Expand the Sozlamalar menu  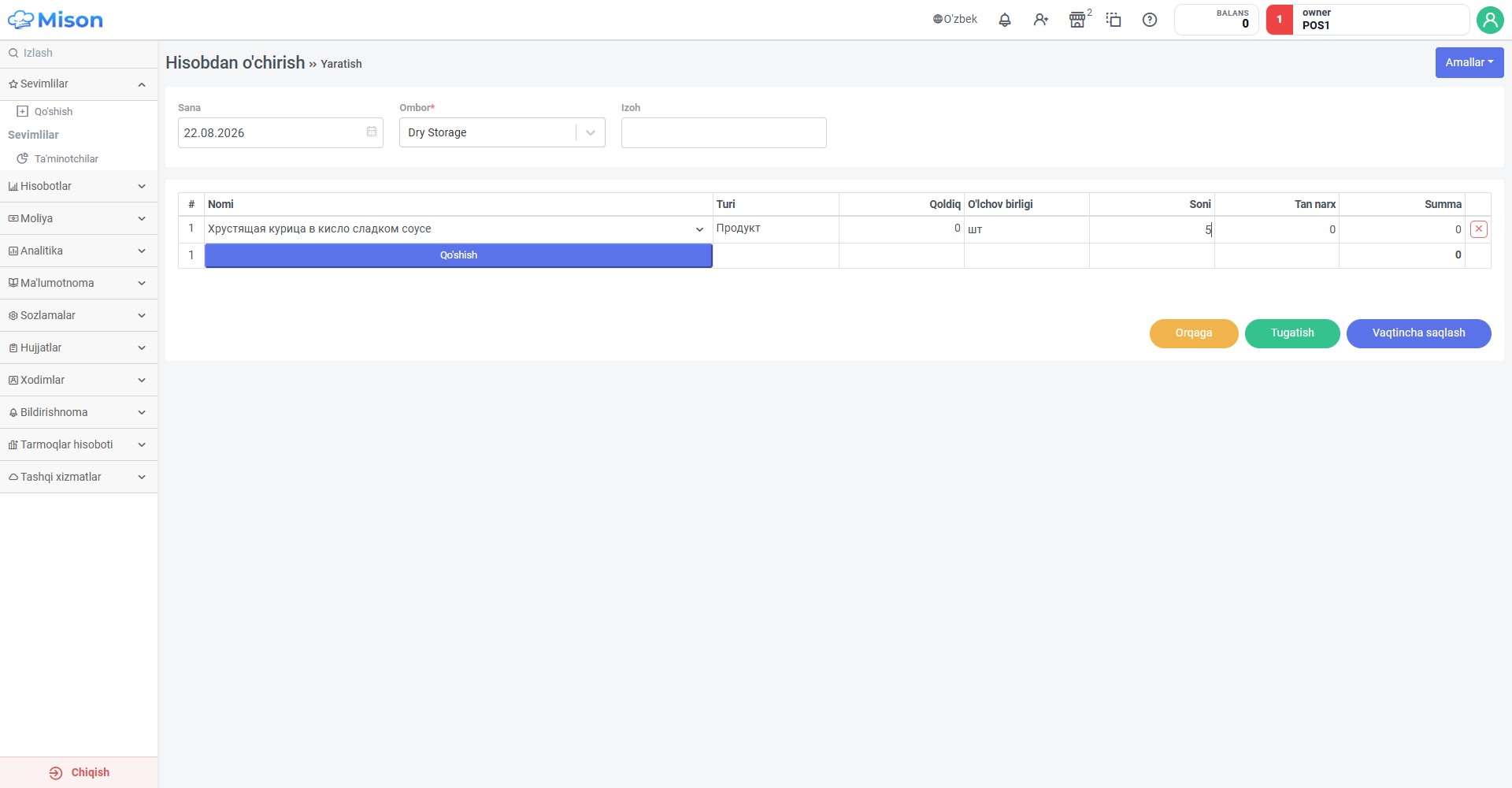79,315
